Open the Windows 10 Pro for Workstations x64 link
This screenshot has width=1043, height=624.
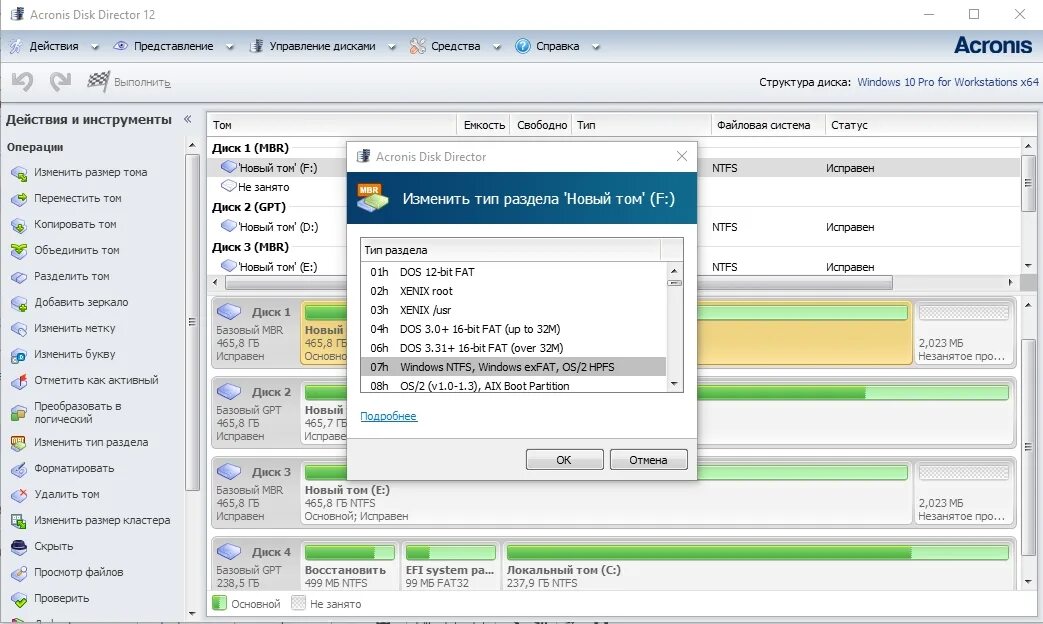coord(947,82)
